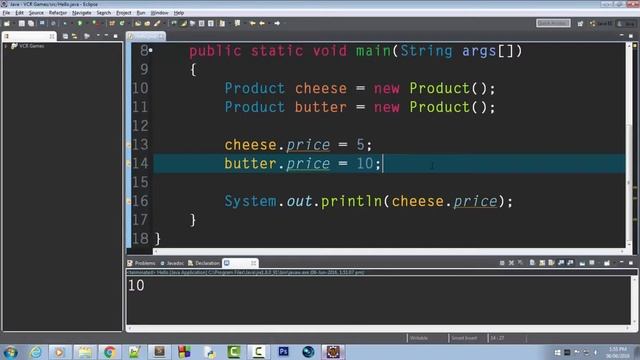640x360 pixels.
Task: Click Remove All Terminated Launches icon
Action: (x=520, y=263)
